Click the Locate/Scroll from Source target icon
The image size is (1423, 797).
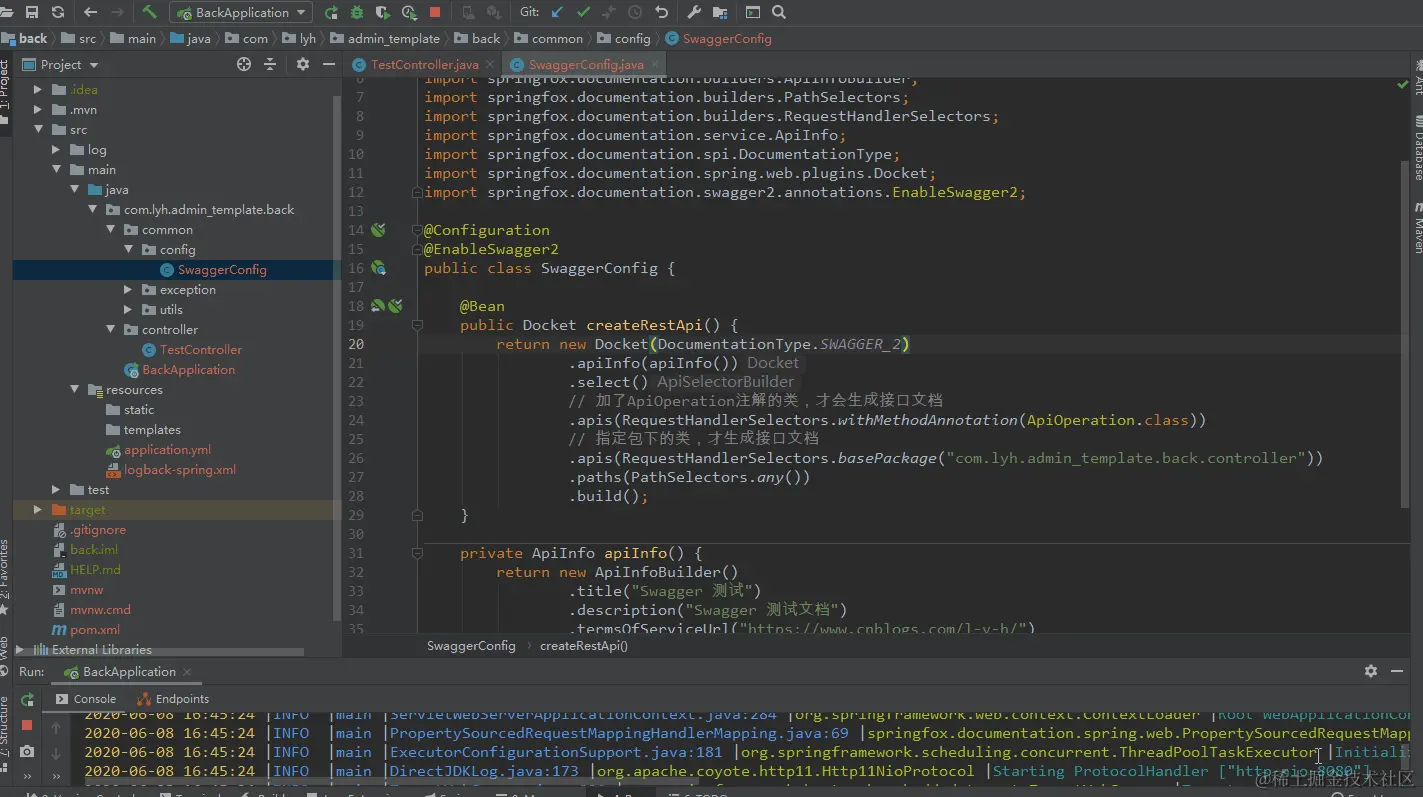(243, 64)
